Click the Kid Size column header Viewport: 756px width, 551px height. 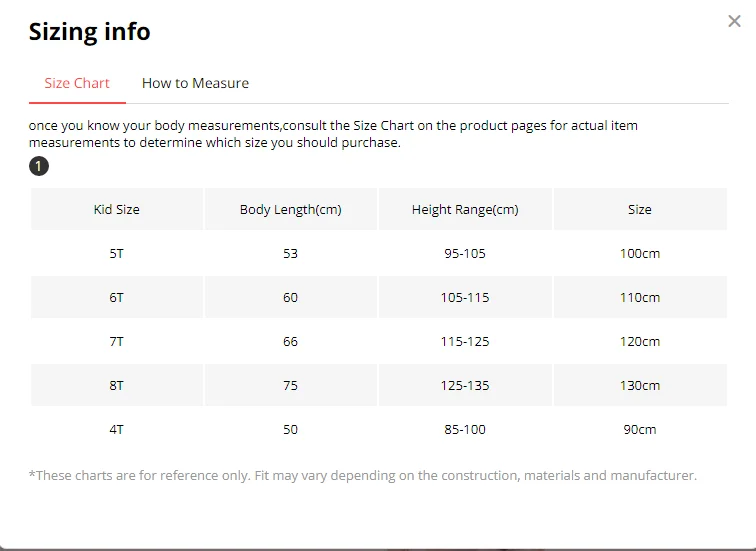(x=117, y=209)
